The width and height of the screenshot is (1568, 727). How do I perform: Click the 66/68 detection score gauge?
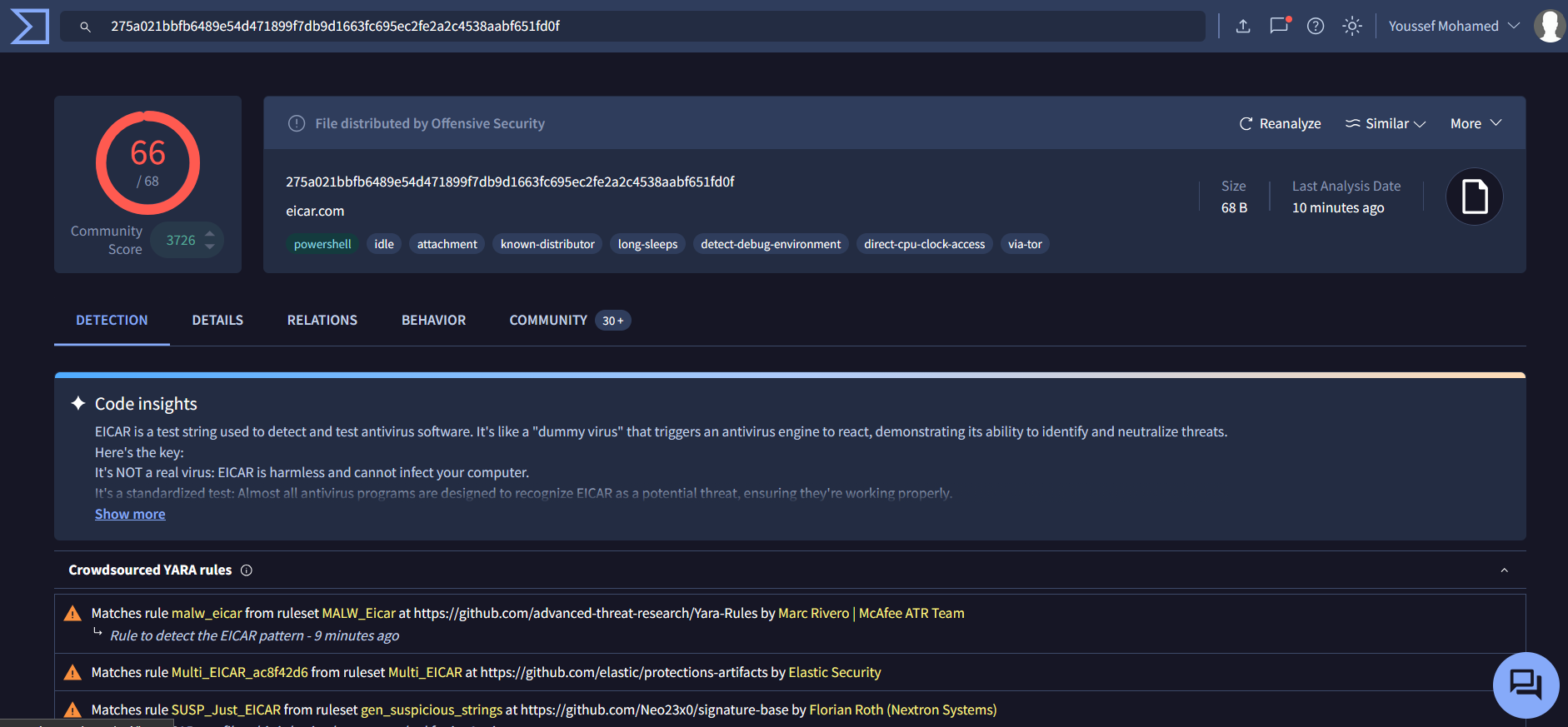[x=147, y=162]
